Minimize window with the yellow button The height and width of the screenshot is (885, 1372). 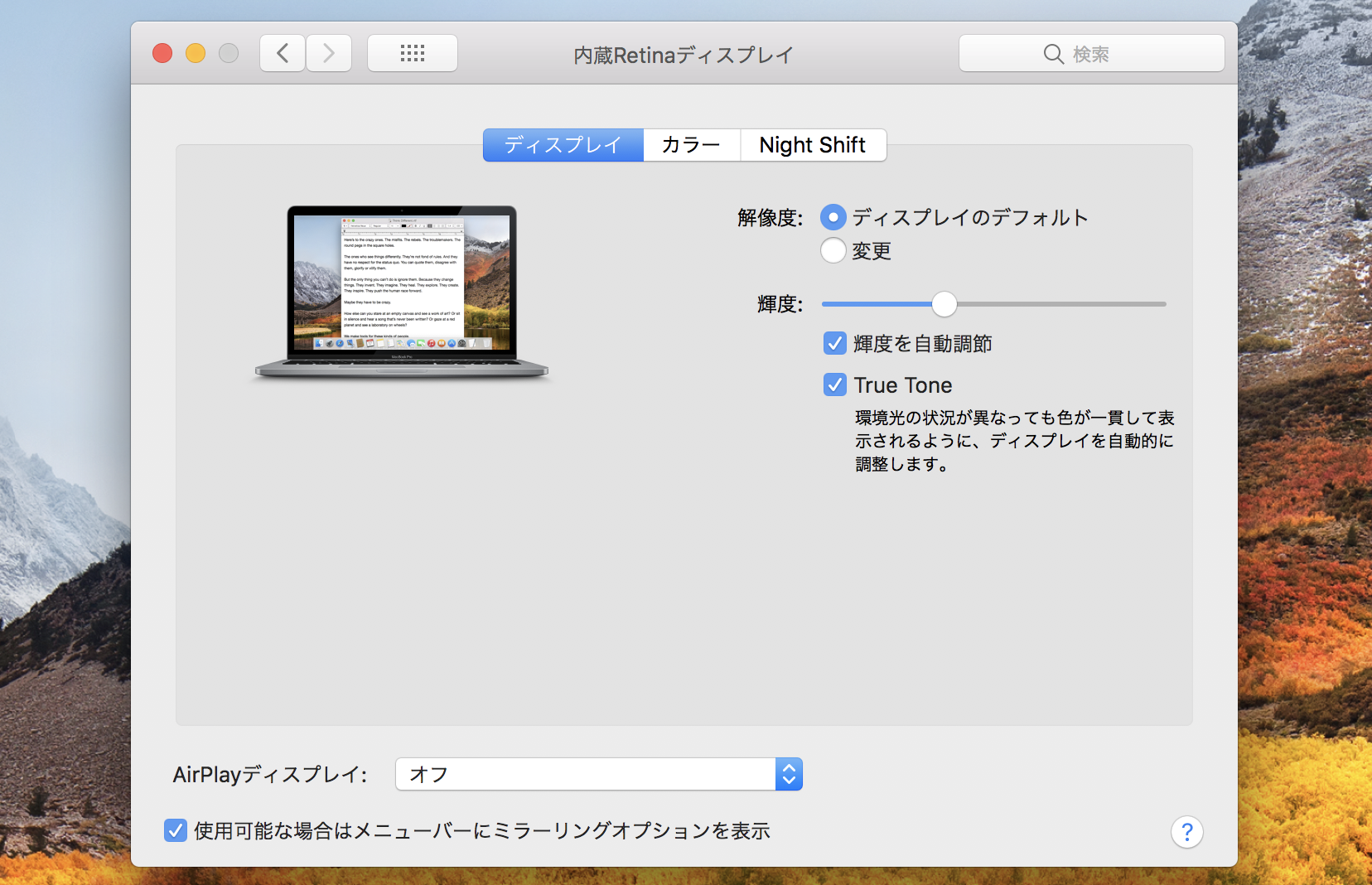pos(196,54)
